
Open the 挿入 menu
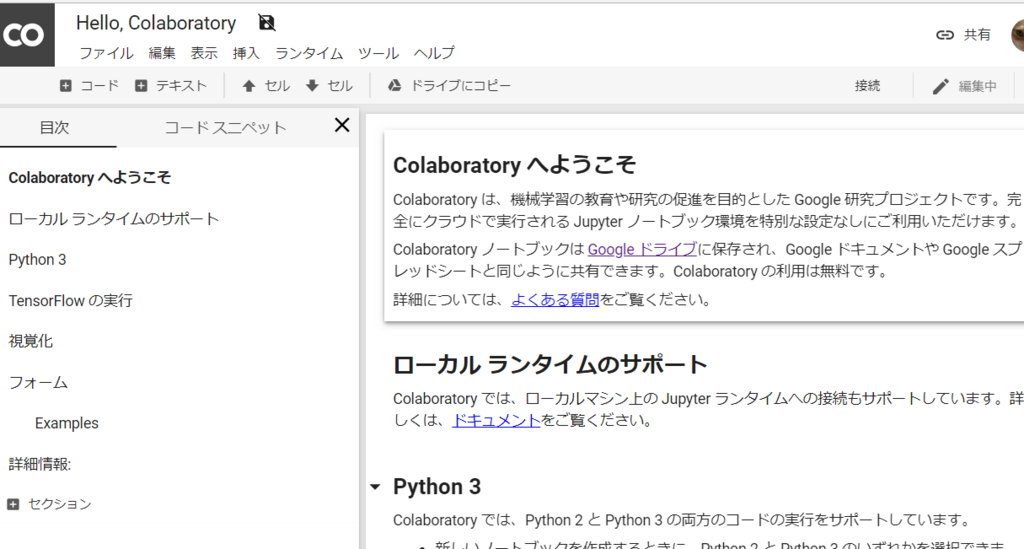(246, 53)
